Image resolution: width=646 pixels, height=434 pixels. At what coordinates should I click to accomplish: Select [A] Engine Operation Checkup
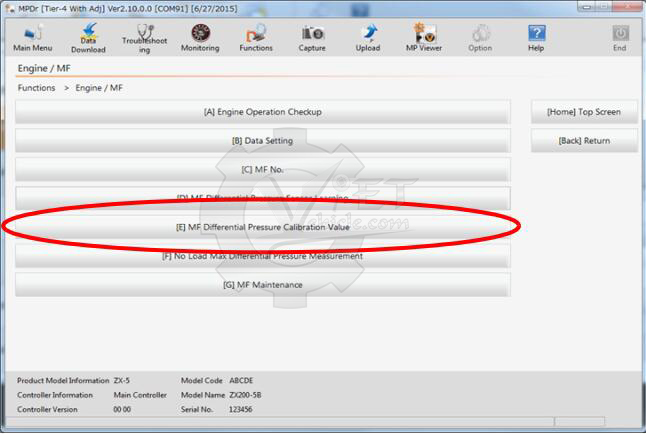[x=262, y=112]
